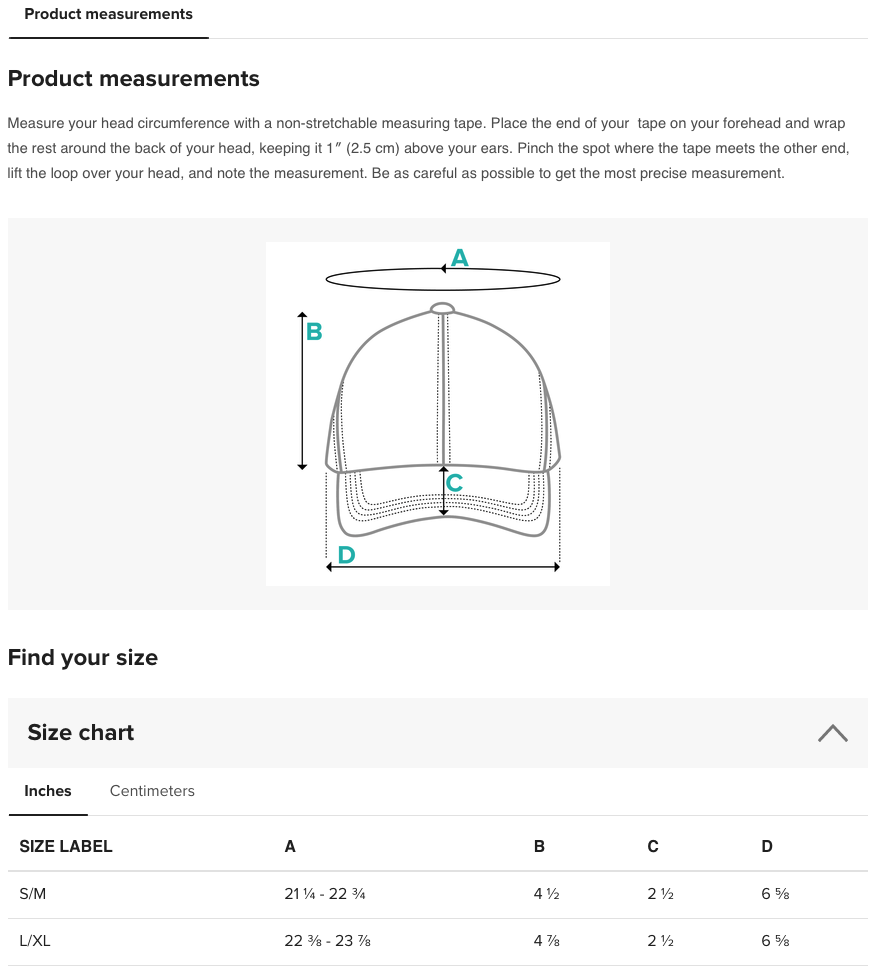Open the Product measurements tab at top
Screen dimensions: 879x973
(x=108, y=15)
